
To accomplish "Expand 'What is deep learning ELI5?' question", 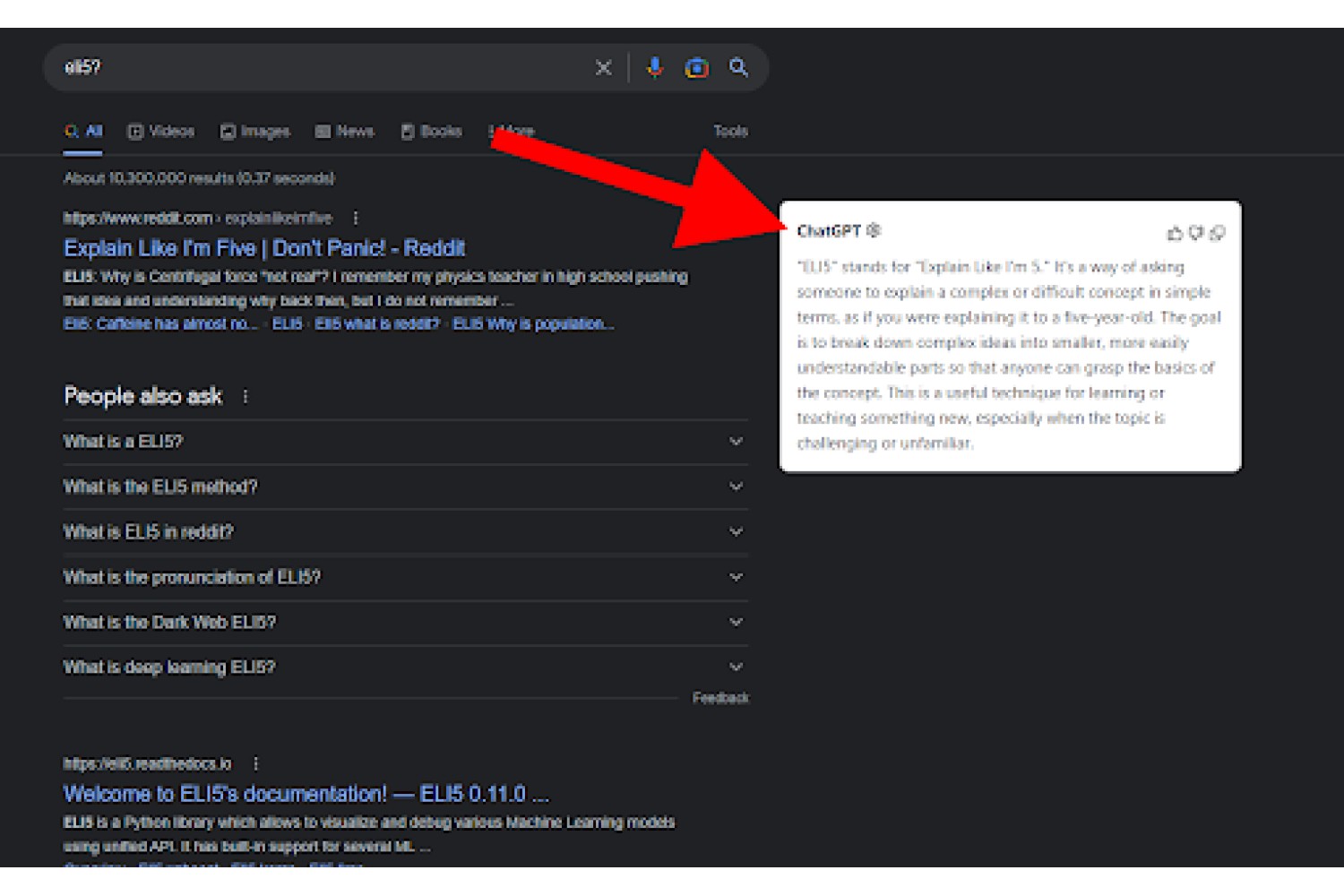I will 405,667.
